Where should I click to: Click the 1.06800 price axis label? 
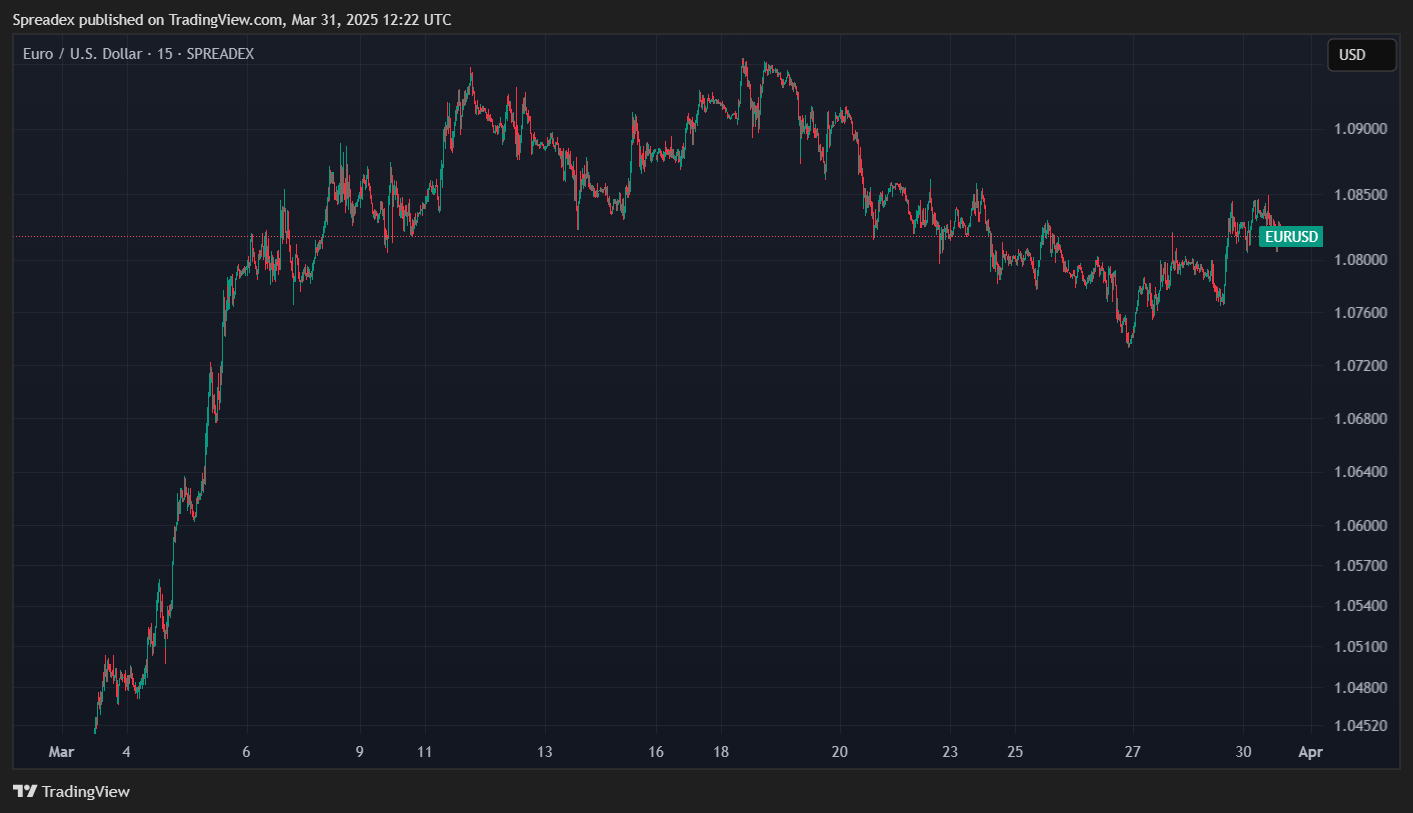[x=1360, y=418]
